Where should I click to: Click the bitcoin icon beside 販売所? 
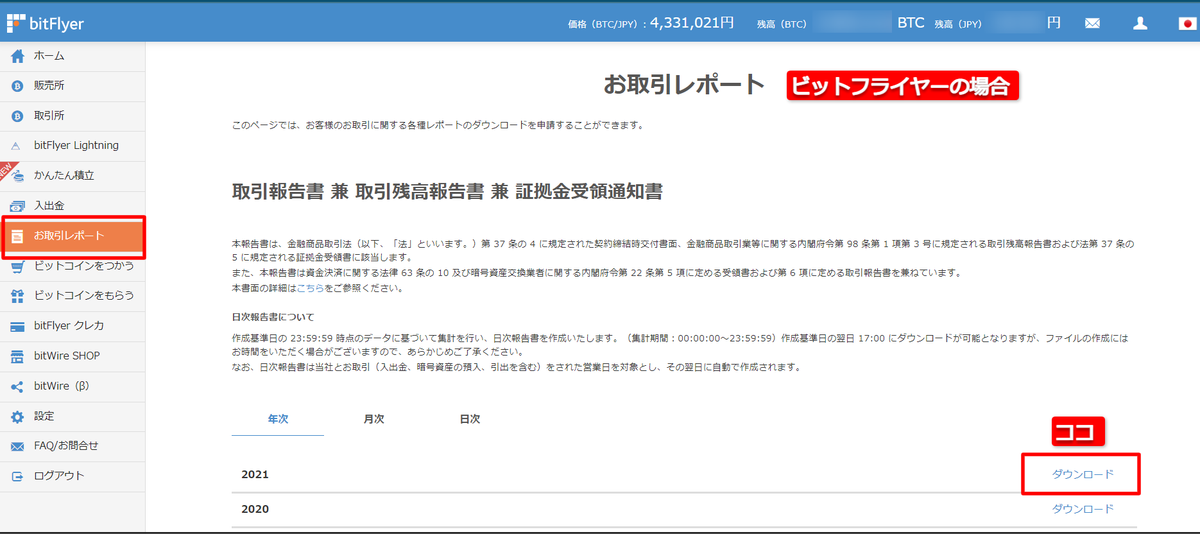click(17, 86)
